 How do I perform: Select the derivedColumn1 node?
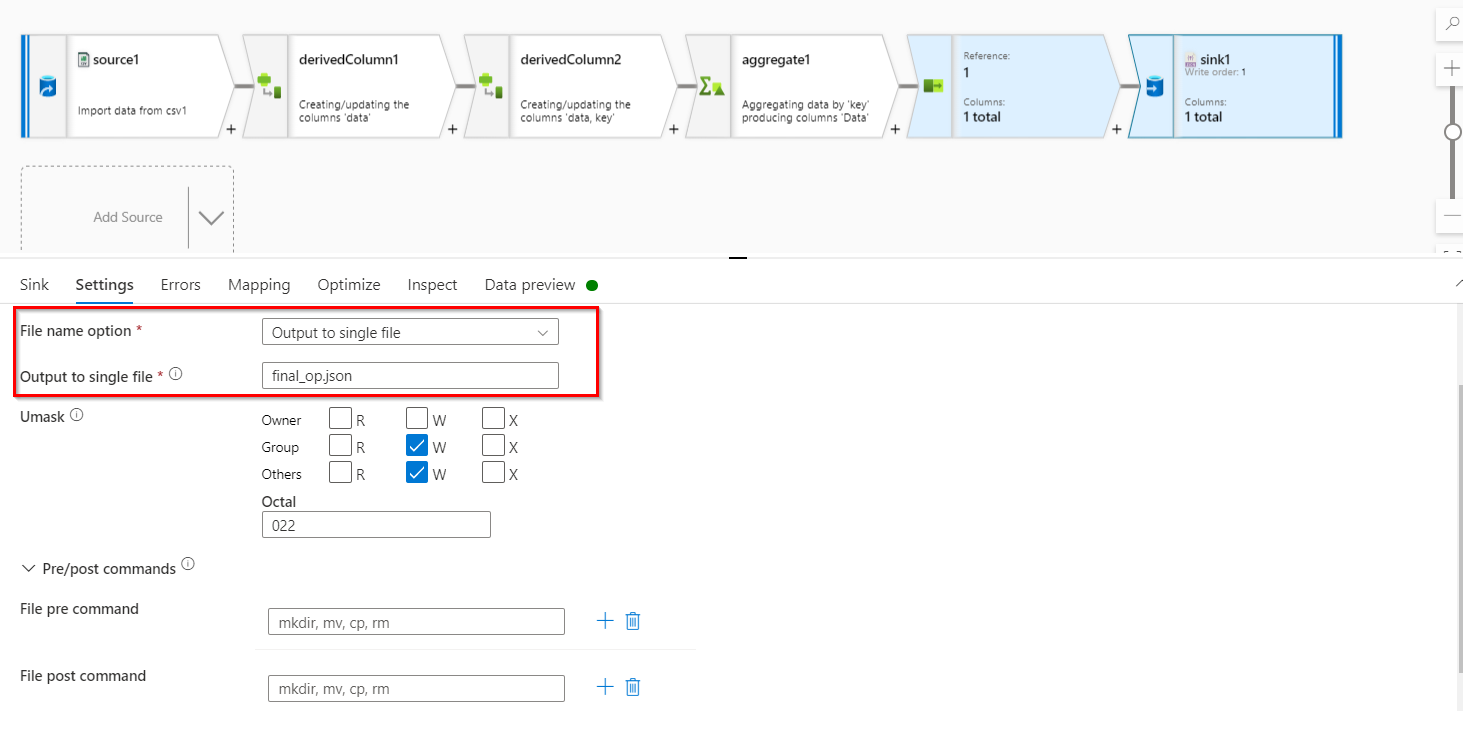[x=347, y=87]
